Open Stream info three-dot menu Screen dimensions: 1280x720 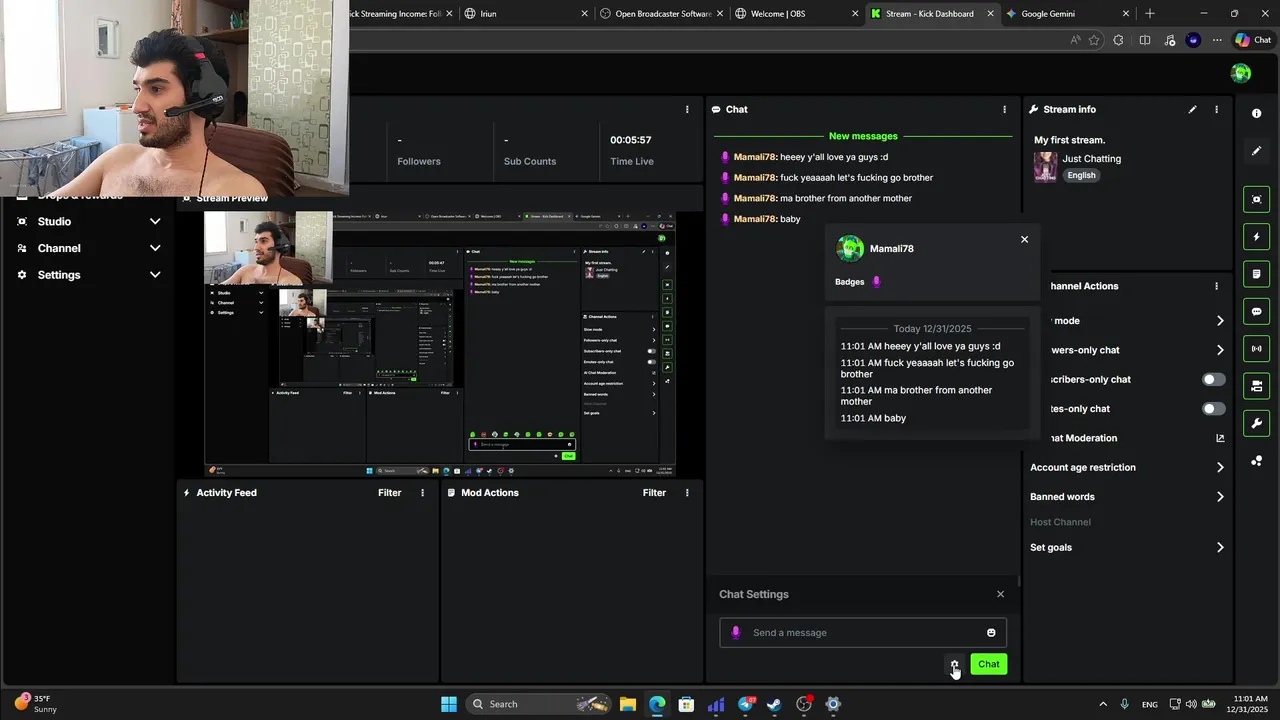[x=1216, y=109]
